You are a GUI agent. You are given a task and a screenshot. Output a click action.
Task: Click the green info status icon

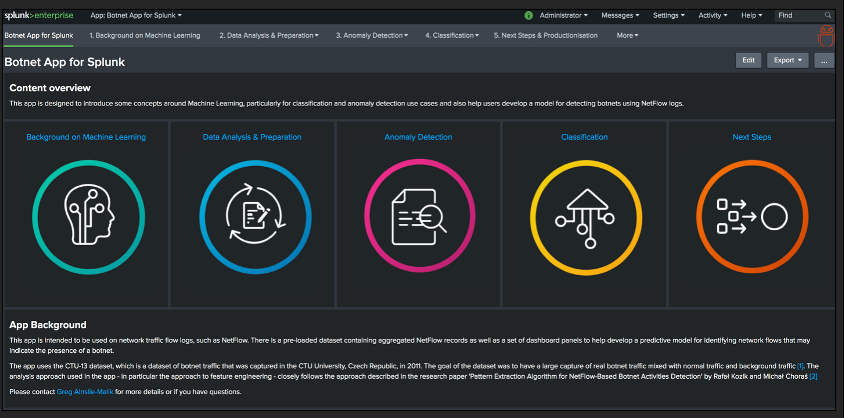point(529,16)
